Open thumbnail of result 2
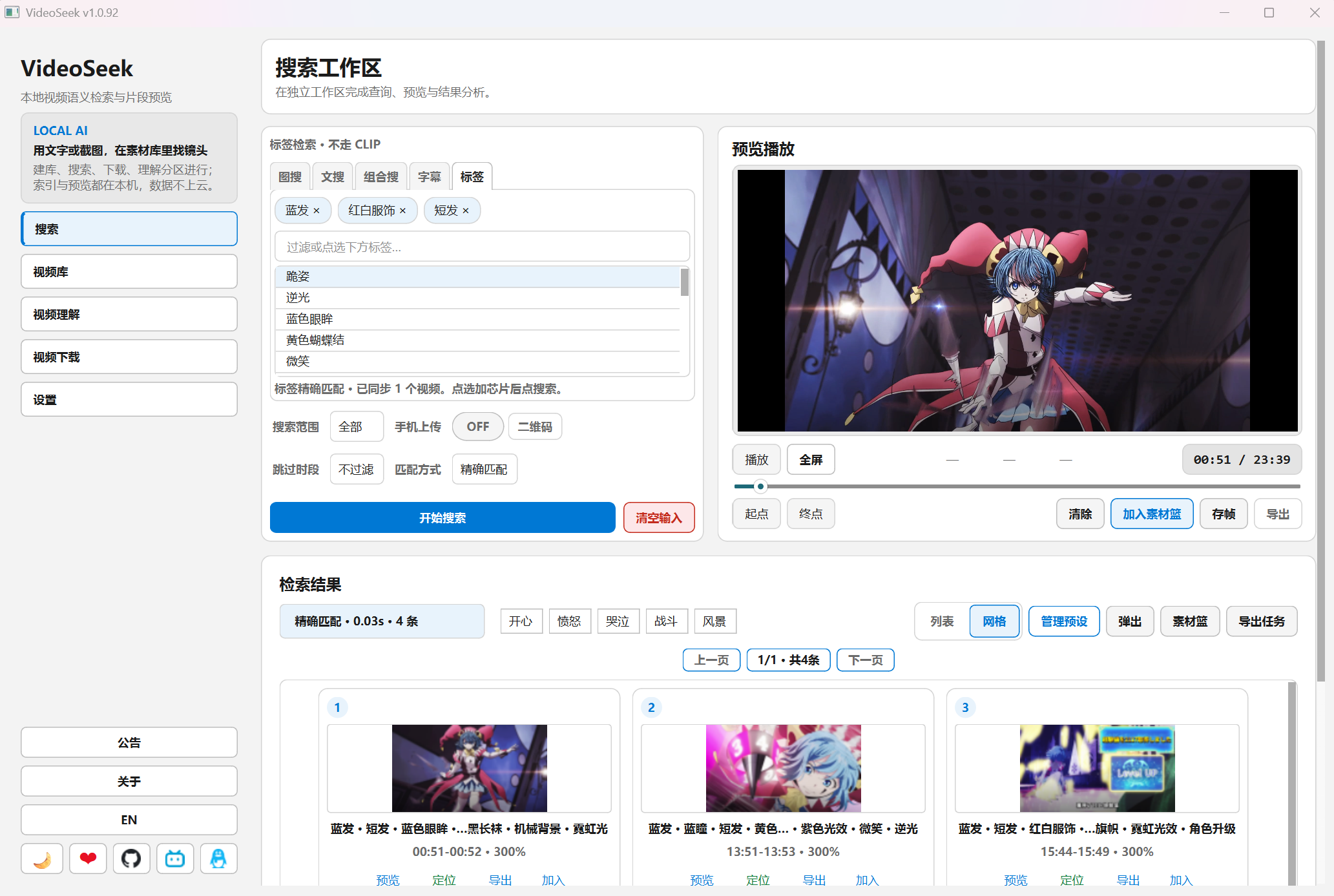Viewport: 1334px width, 896px height. point(783,768)
